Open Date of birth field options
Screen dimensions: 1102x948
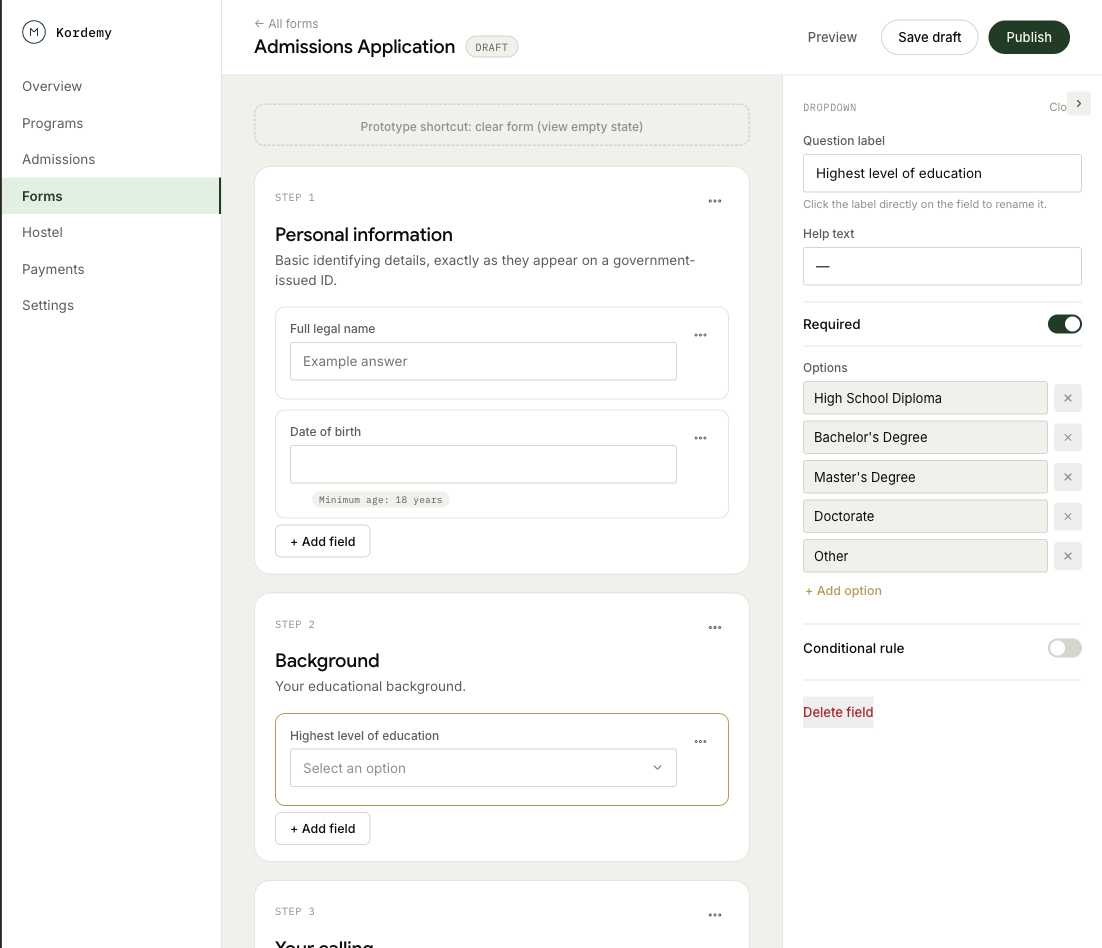click(x=701, y=438)
